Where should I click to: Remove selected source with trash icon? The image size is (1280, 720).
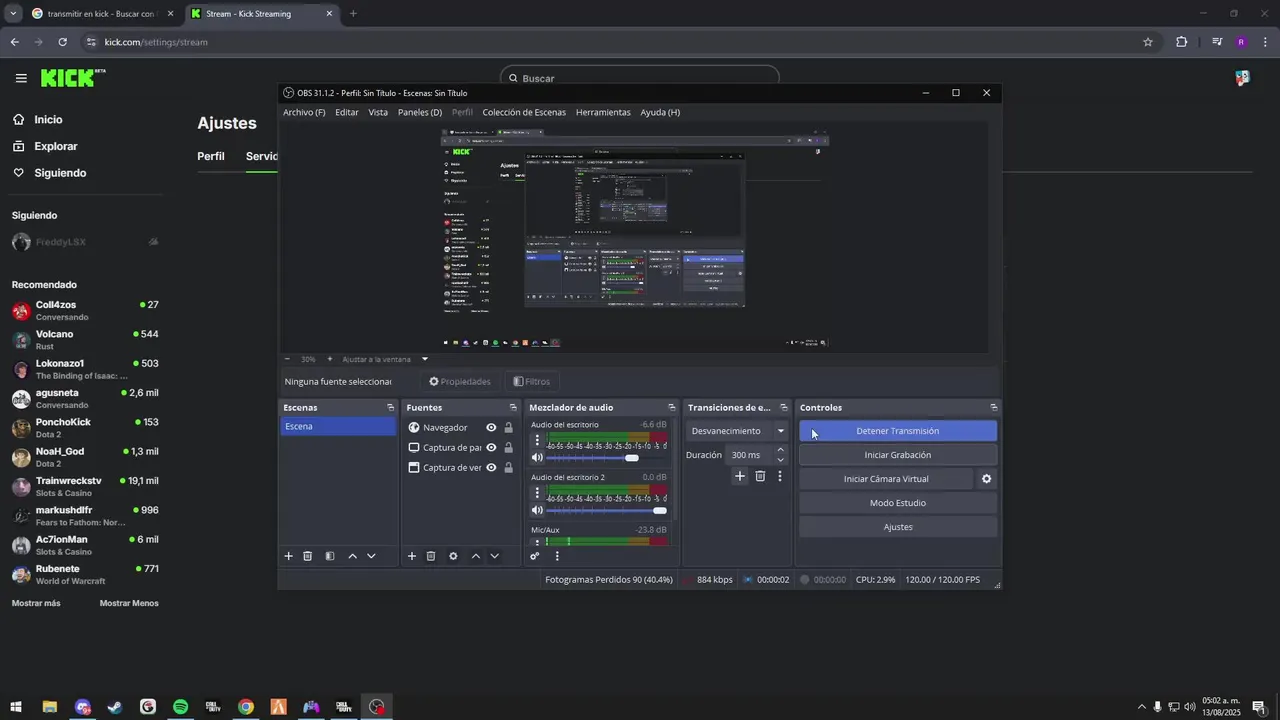point(431,556)
